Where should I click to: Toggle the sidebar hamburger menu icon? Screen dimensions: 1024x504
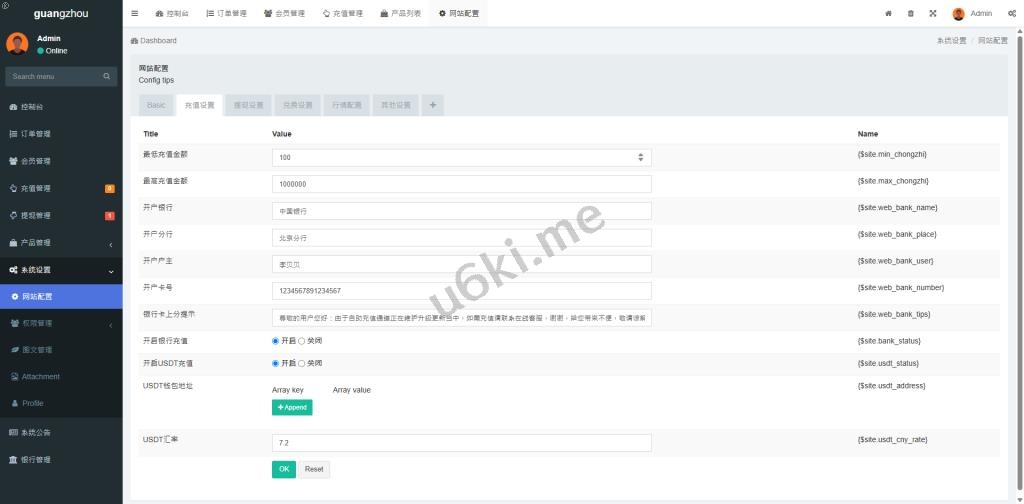[135, 13]
